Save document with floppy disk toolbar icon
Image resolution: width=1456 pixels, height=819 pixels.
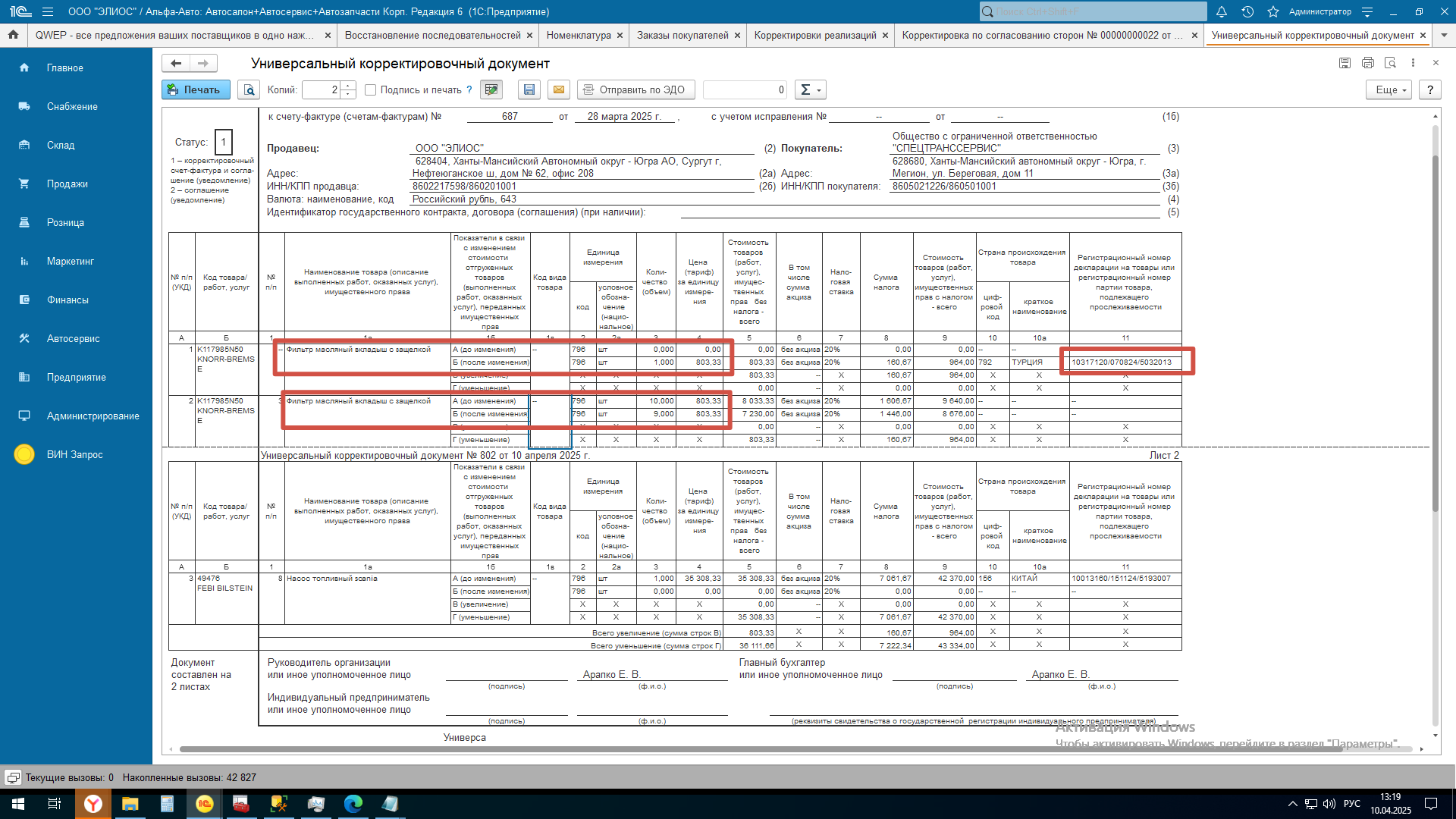coord(529,89)
